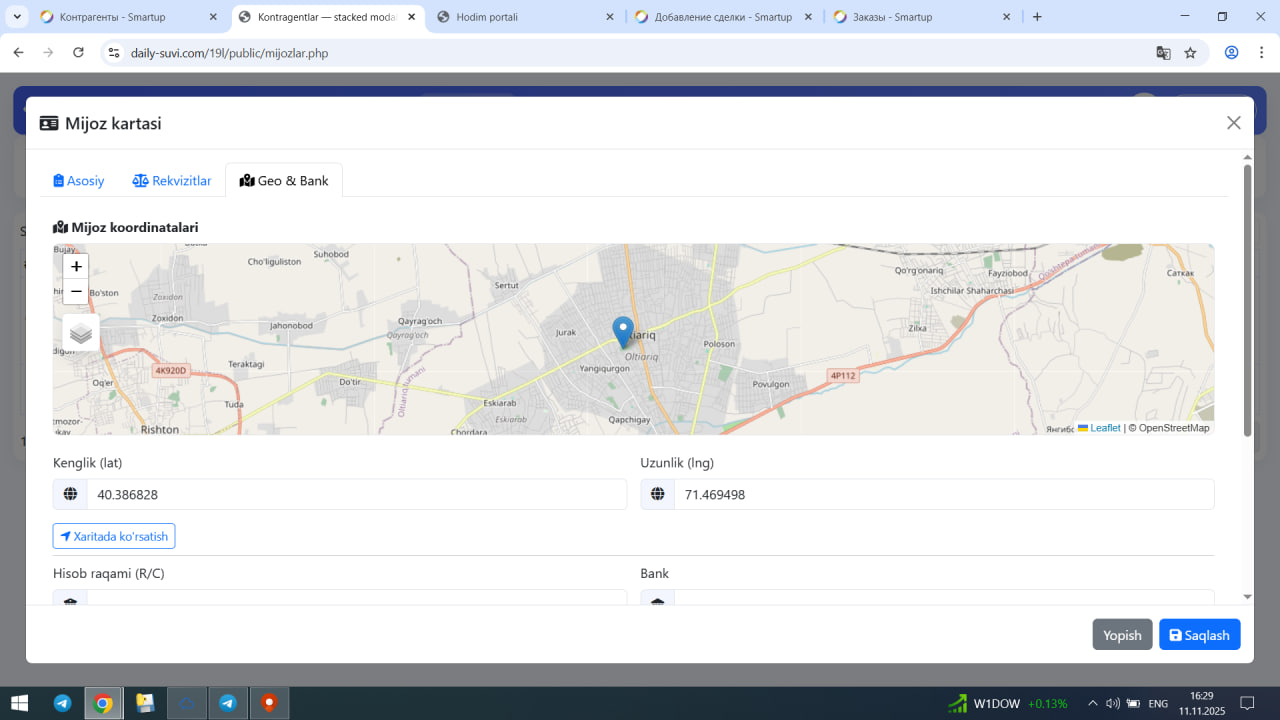Select the Geo & Bank tab
Image resolution: width=1280 pixels, height=720 pixels.
click(x=284, y=181)
